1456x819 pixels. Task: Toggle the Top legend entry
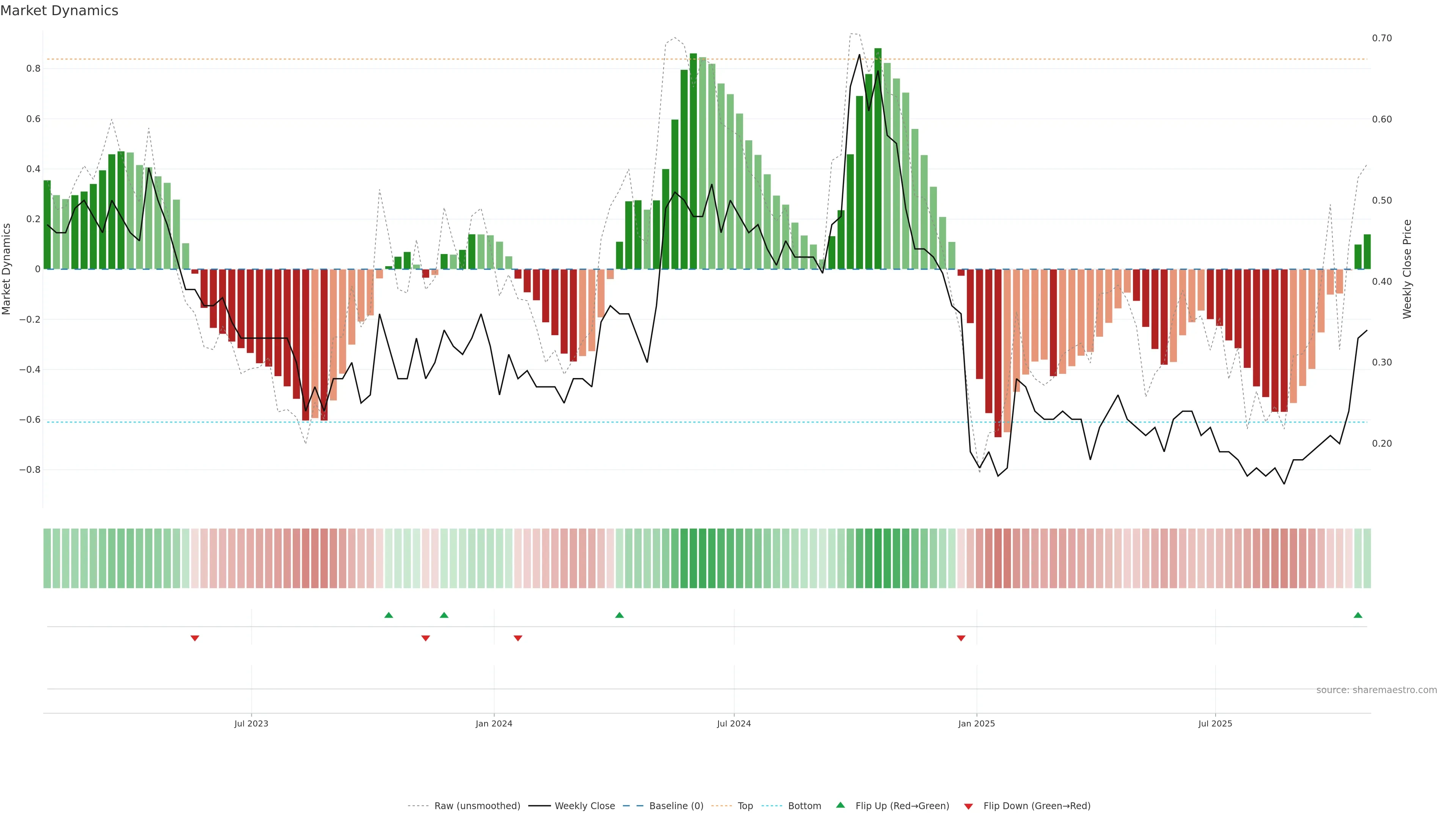click(x=745, y=806)
